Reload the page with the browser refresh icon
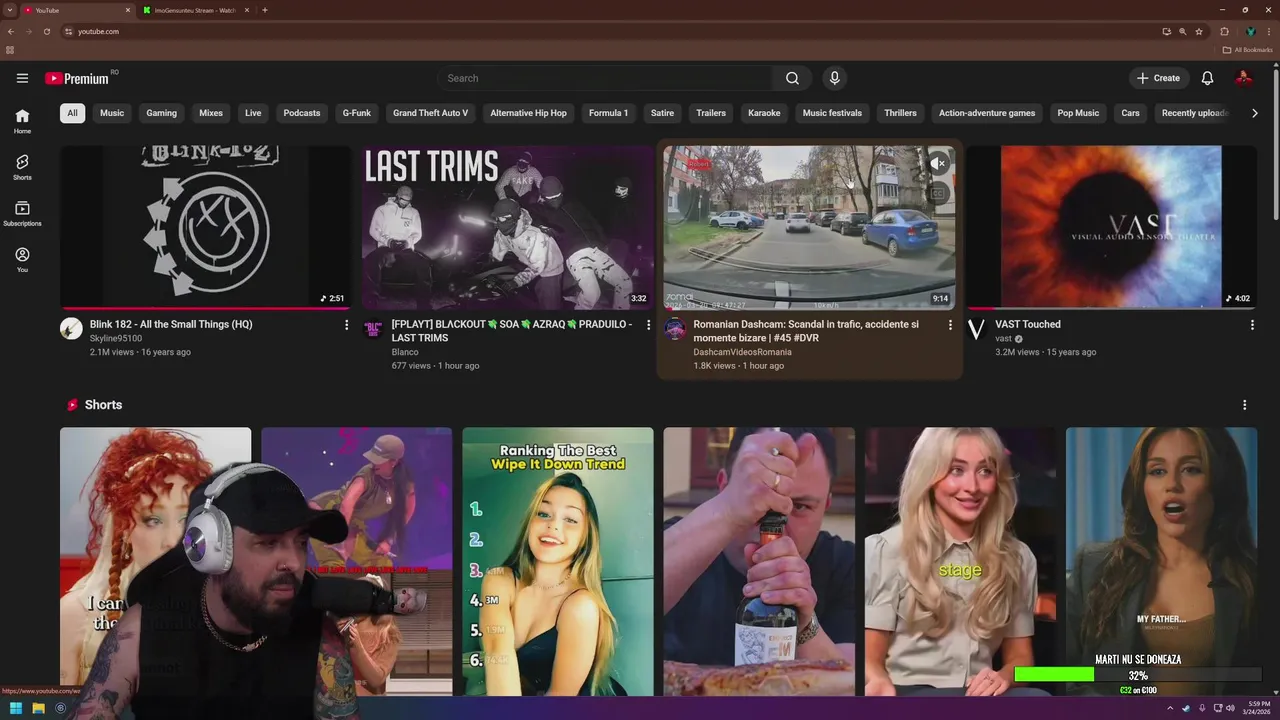This screenshot has width=1280, height=720. (46, 31)
